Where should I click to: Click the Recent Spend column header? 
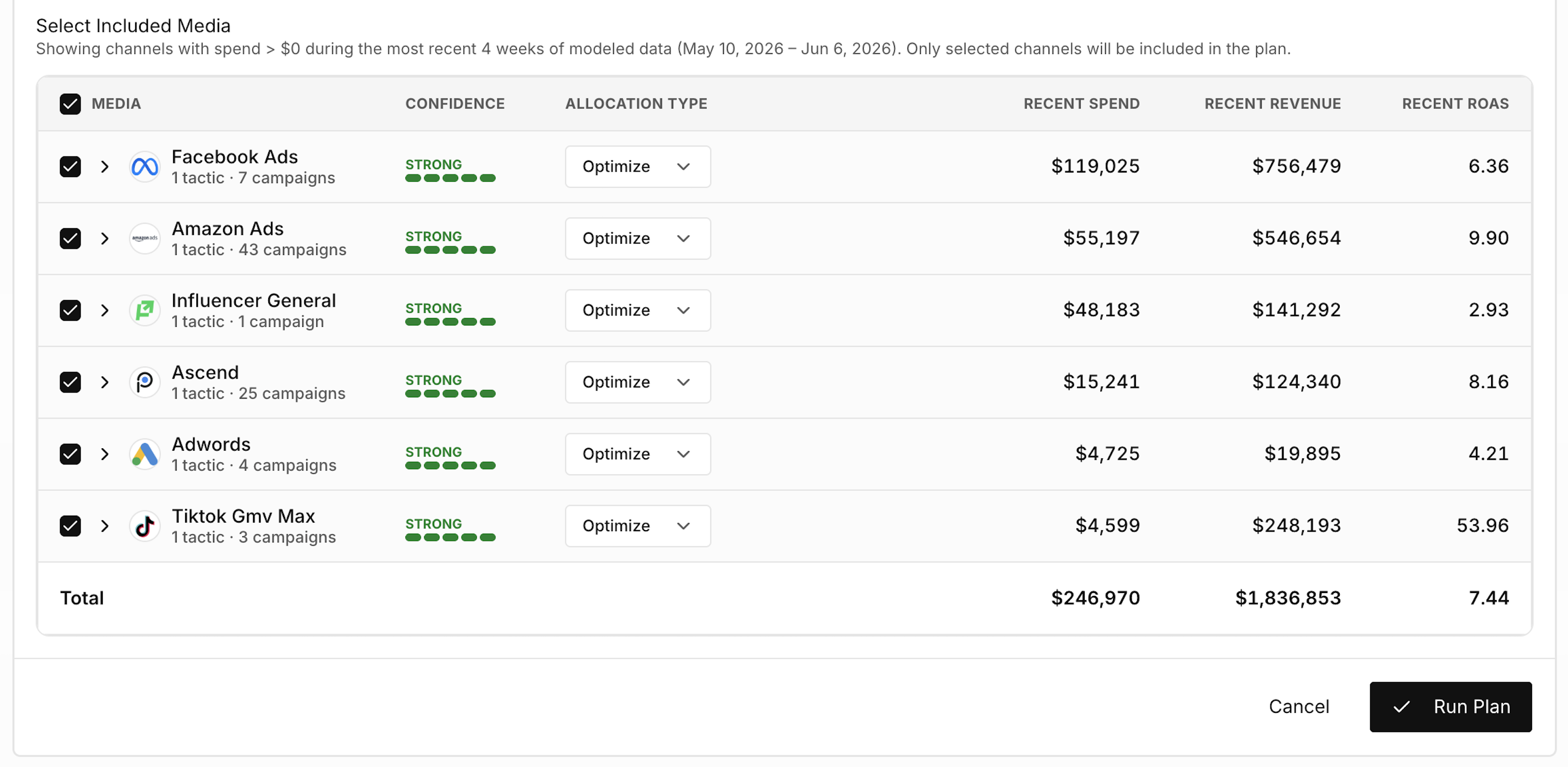coord(1081,104)
